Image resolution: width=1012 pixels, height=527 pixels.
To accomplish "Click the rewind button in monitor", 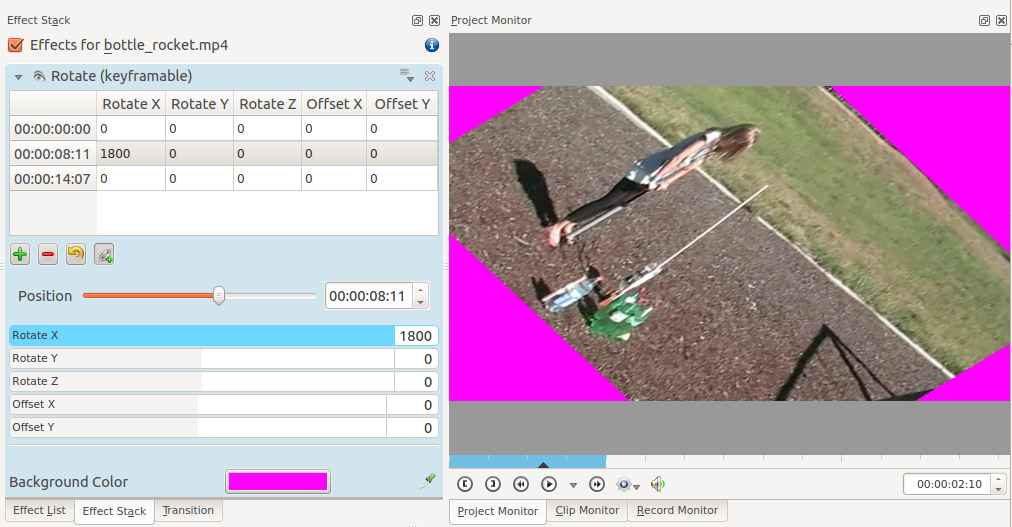I will 521,484.
